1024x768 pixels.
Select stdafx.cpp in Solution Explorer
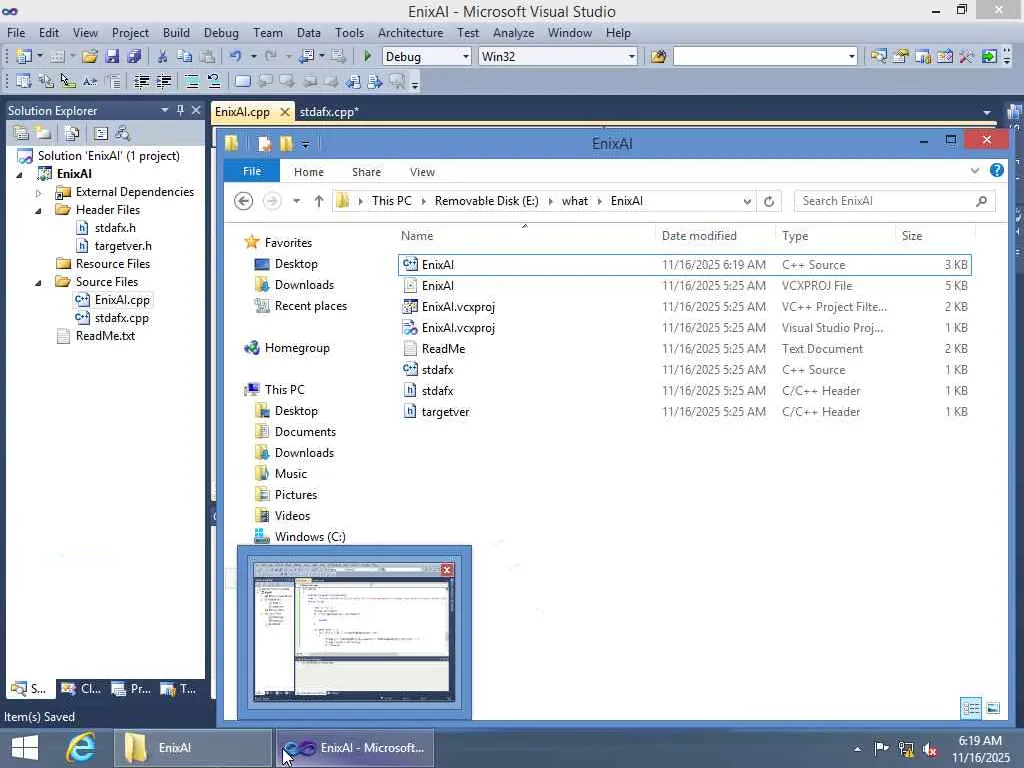tap(121, 318)
